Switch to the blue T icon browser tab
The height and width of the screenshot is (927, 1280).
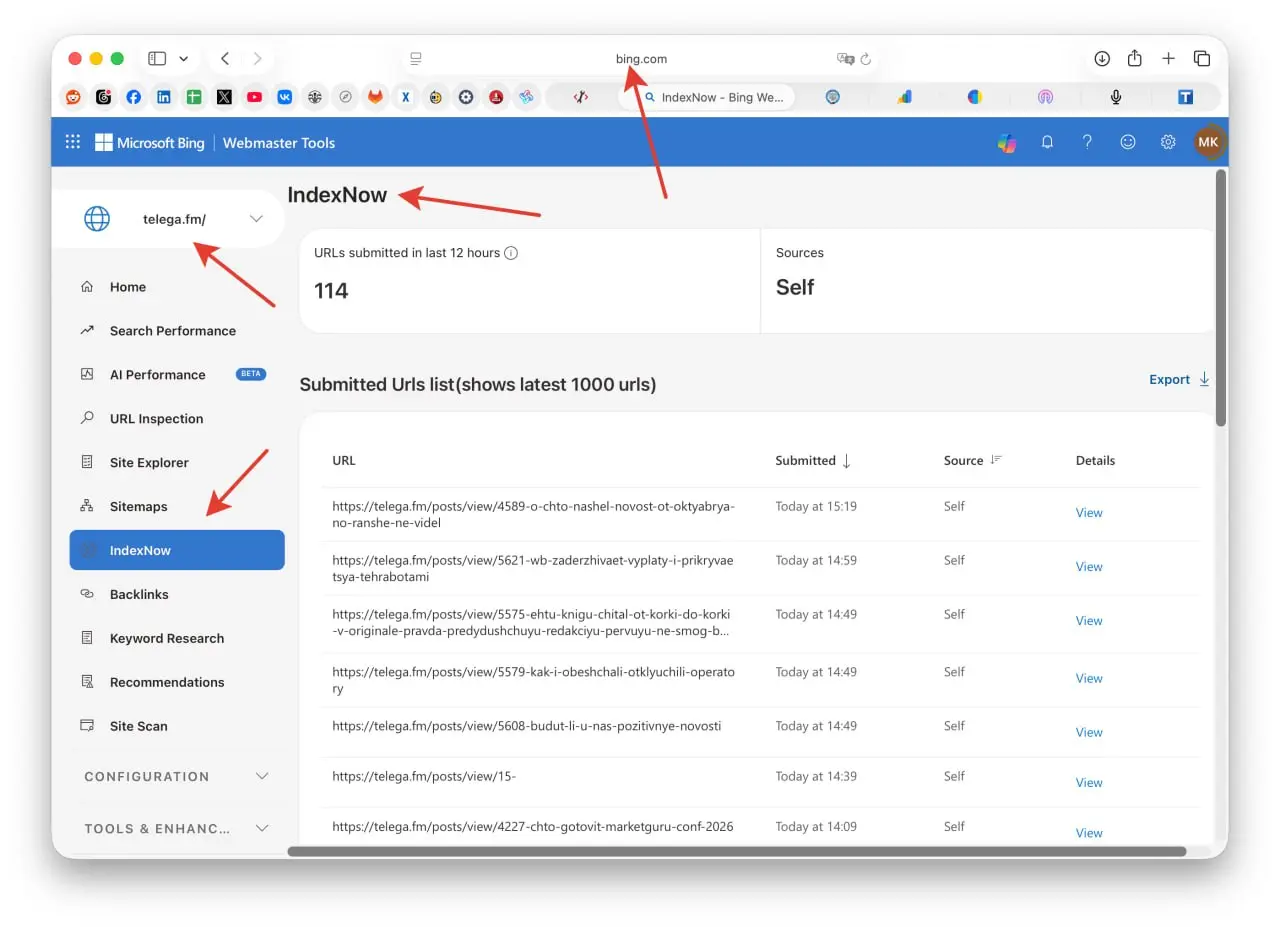1186,97
